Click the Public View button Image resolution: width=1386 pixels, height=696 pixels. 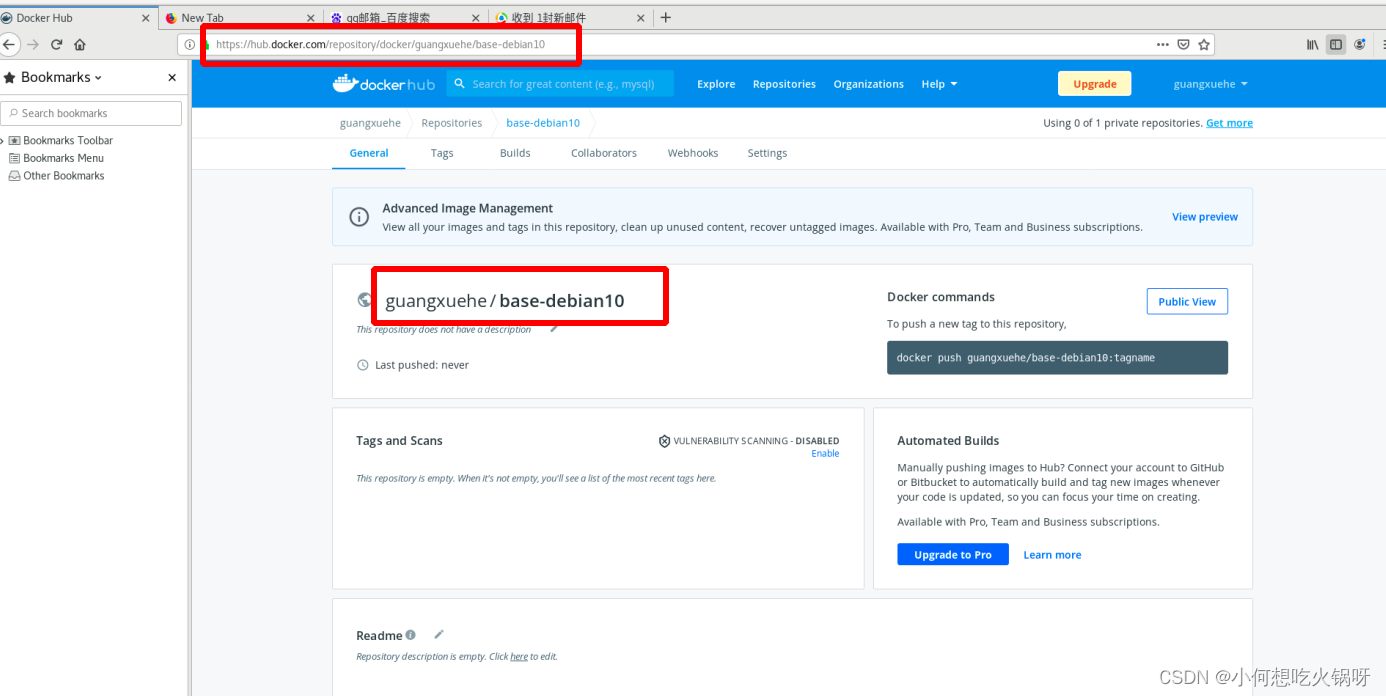tap(1187, 301)
